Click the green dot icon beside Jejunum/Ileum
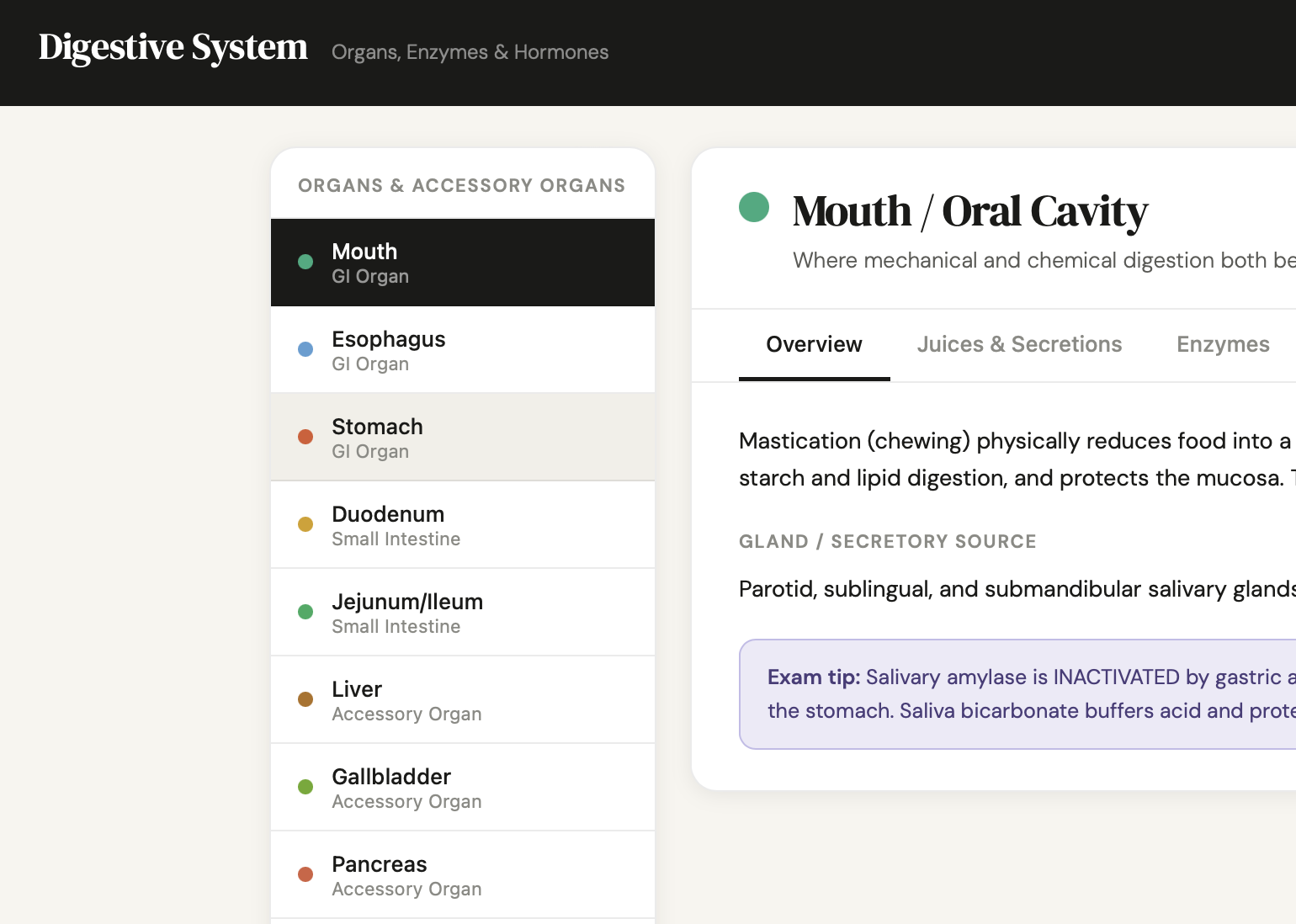1296x924 pixels. coord(305,612)
